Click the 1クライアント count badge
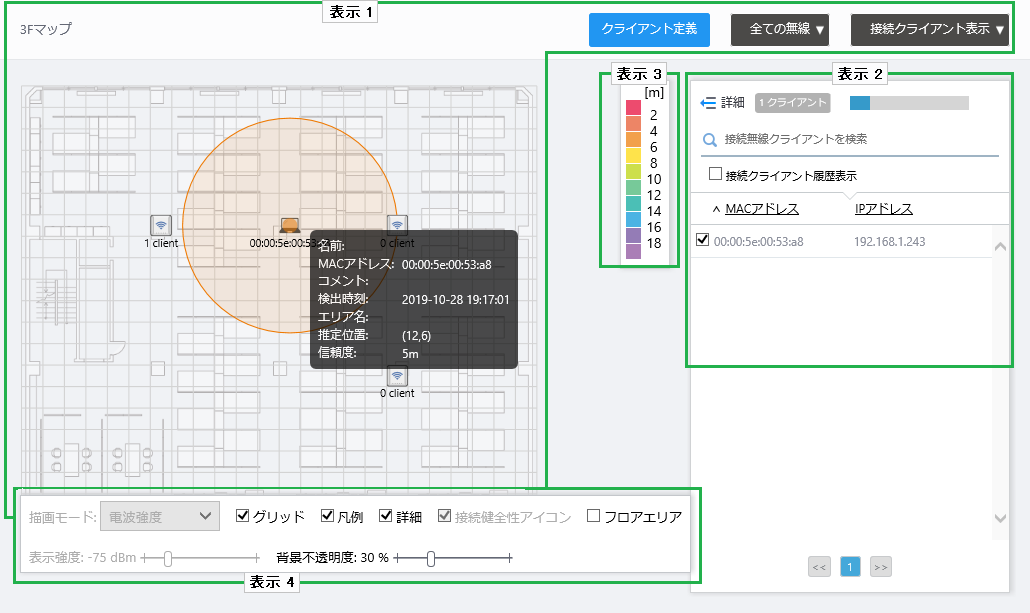This screenshot has height=613, width=1030. pyautogui.click(x=792, y=102)
